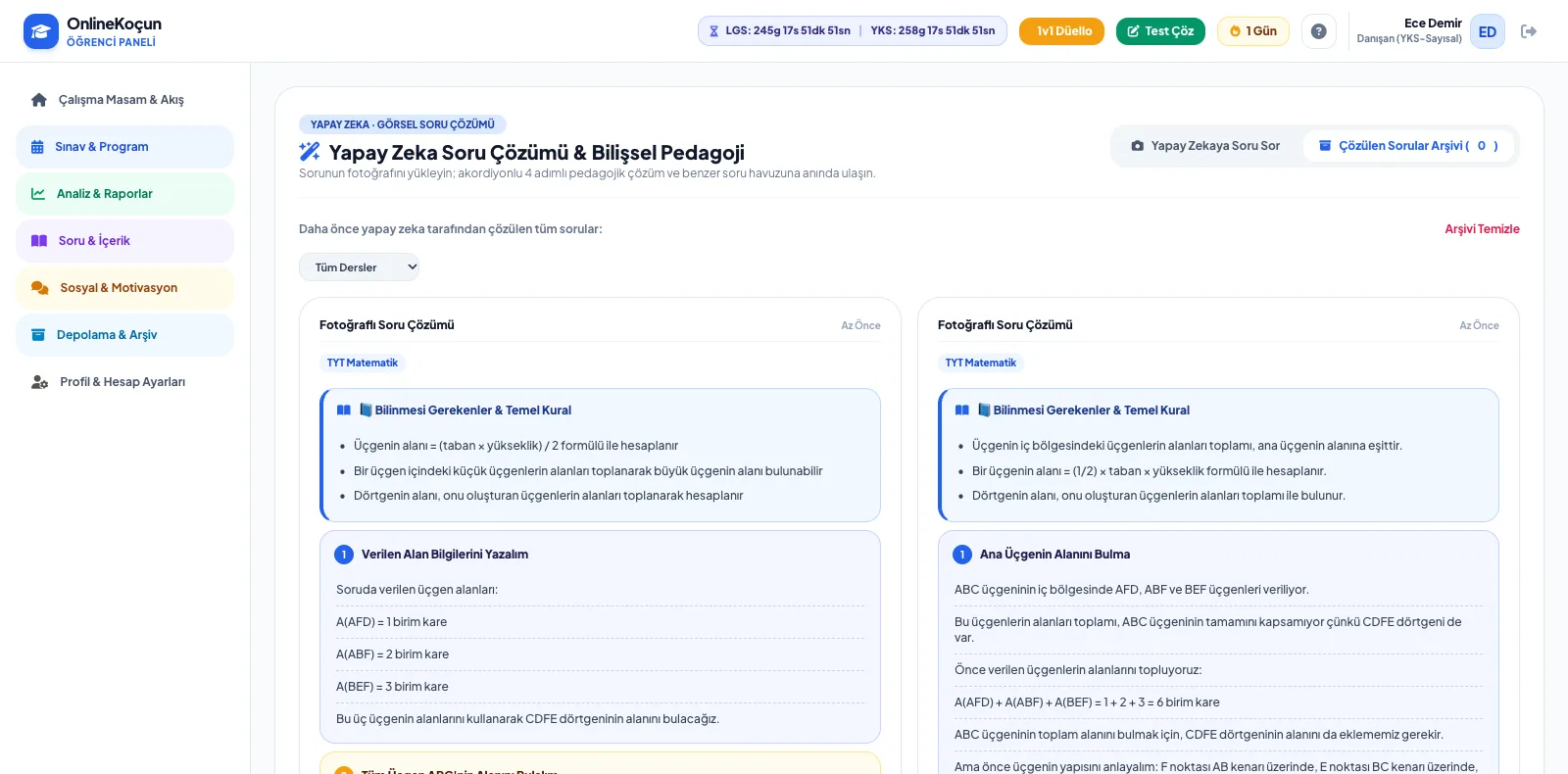Viewport: 1568px width, 774px height.
Task: Click the YKS countdown timer text
Action: (933, 31)
